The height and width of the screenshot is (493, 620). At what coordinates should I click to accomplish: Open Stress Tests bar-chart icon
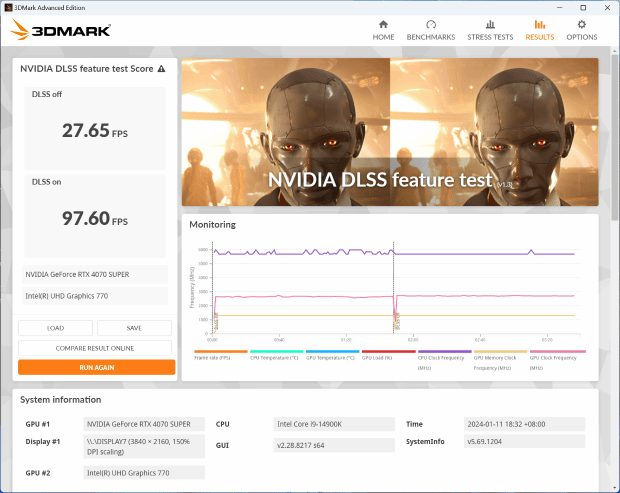click(x=490, y=25)
